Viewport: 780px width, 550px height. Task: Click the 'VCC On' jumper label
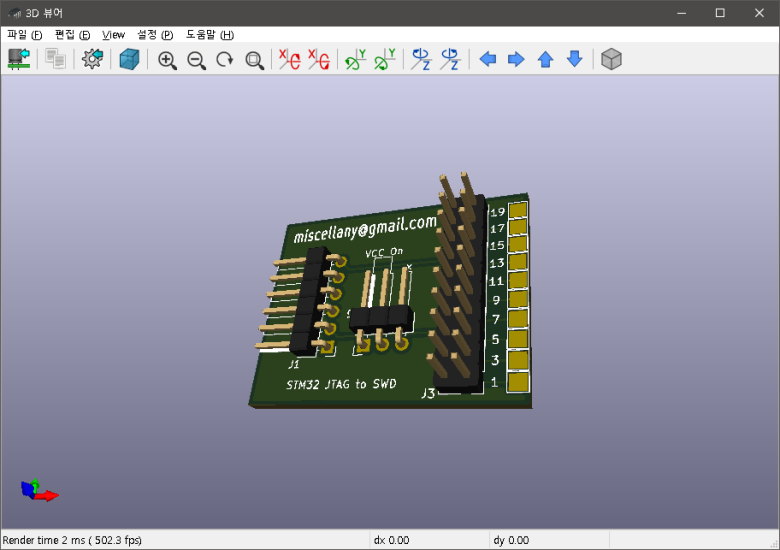[384, 252]
